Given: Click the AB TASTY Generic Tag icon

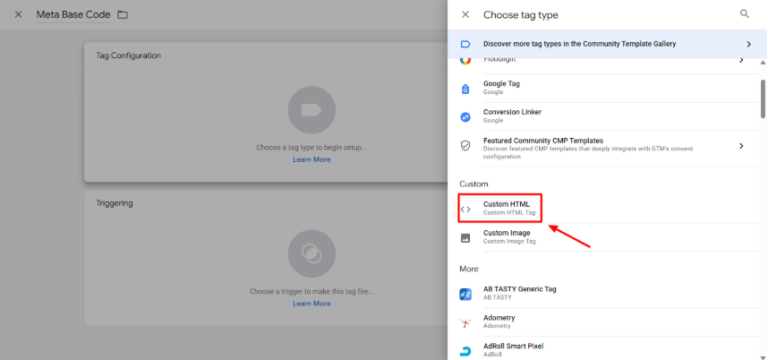Looking at the screenshot, I should pyautogui.click(x=465, y=294).
